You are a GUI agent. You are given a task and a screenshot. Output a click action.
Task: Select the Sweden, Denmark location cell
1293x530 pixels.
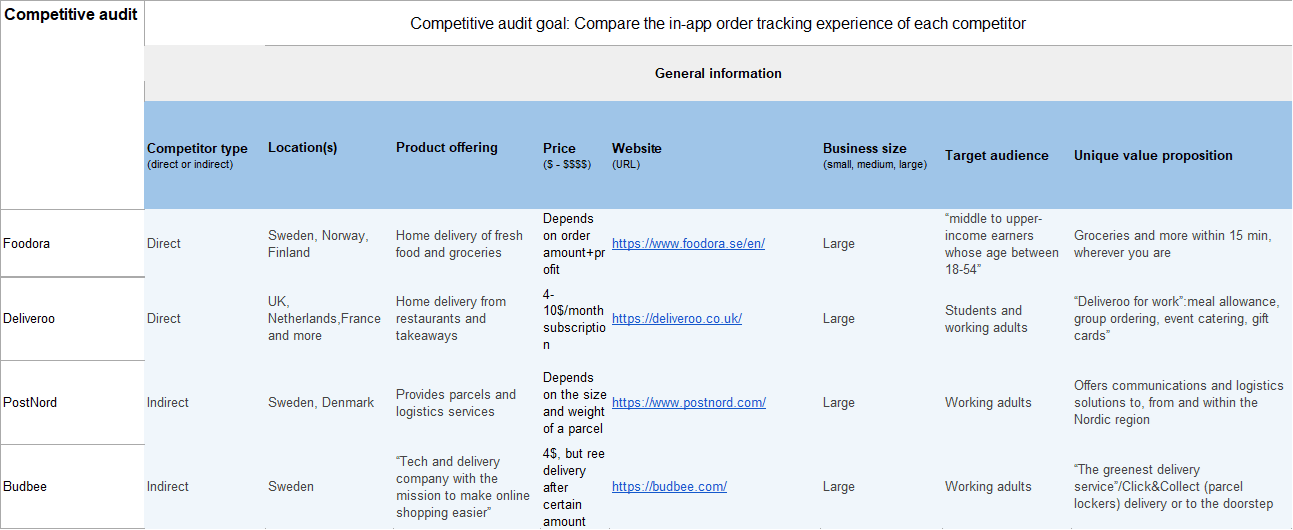tap(329, 403)
